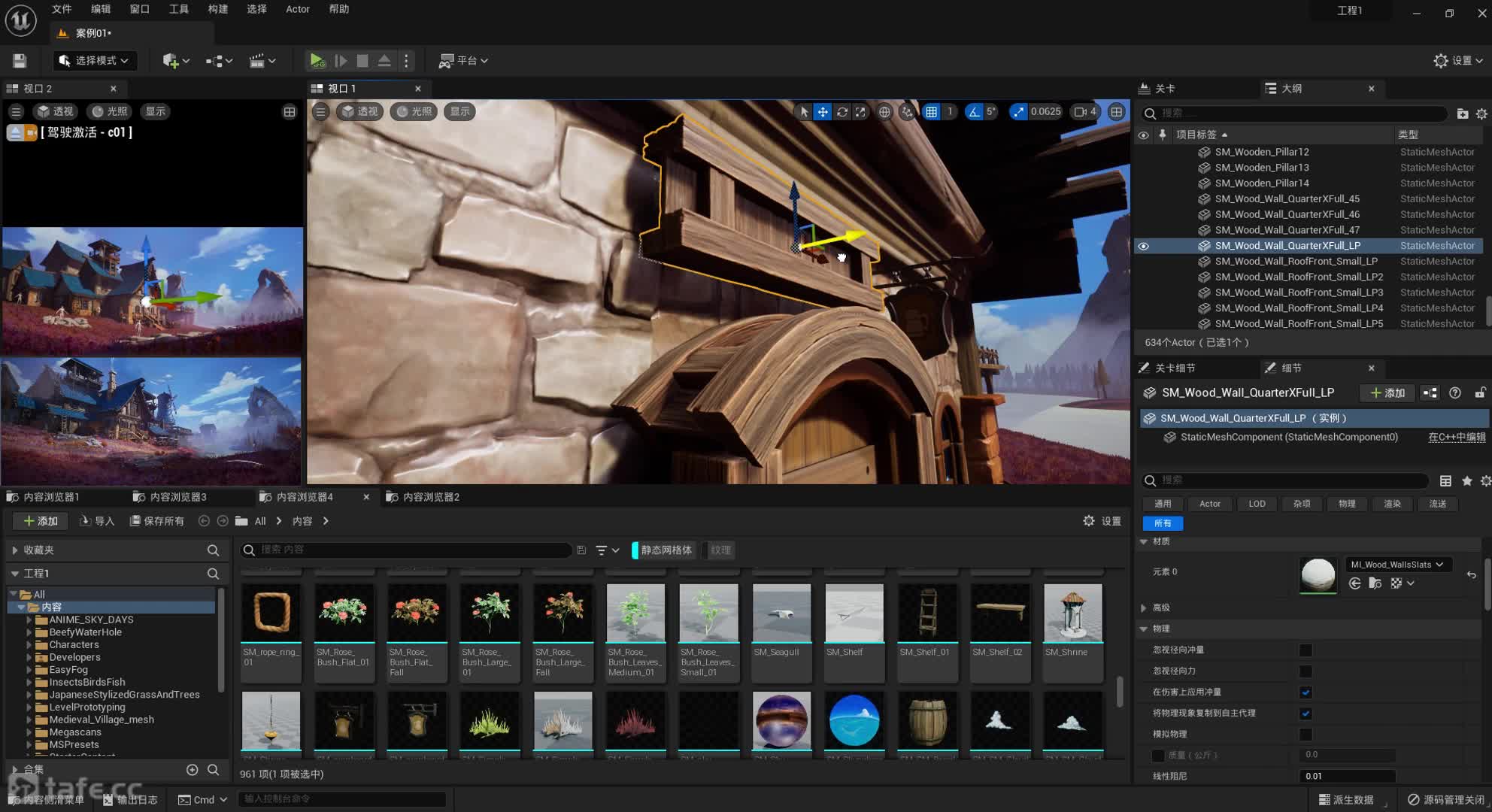Viewport: 1492px width, 812px height.
Task: Open the 构建 menu
Action: coord(218,9)
